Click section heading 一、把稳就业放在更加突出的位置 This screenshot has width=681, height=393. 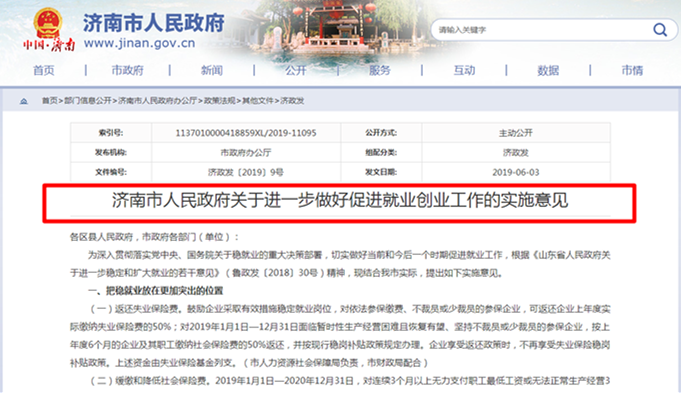coord(156,291)
